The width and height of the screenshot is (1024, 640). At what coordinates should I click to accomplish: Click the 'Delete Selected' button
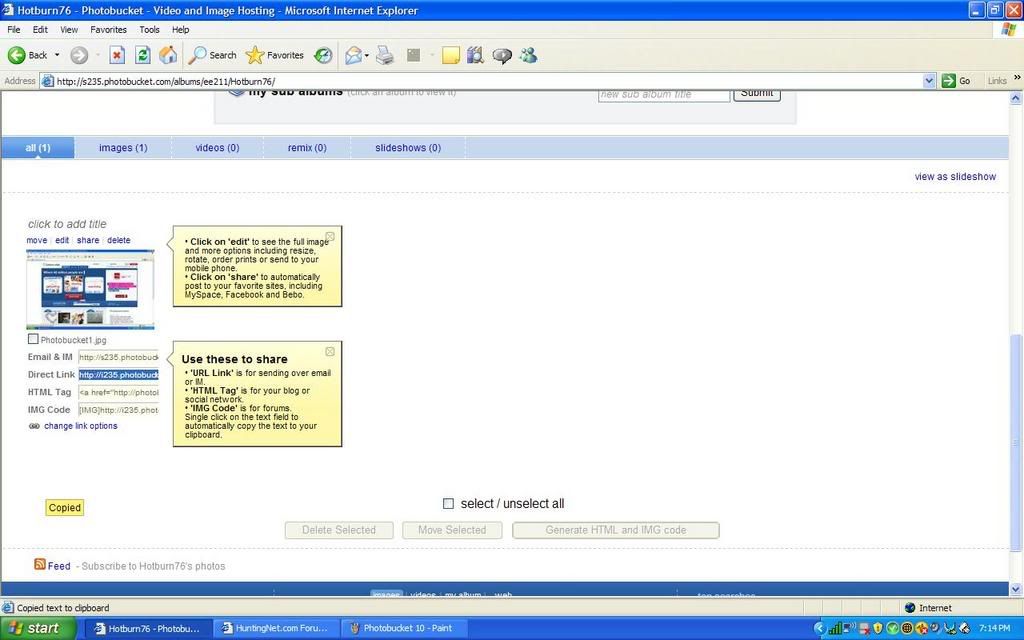tap(339, 530)
